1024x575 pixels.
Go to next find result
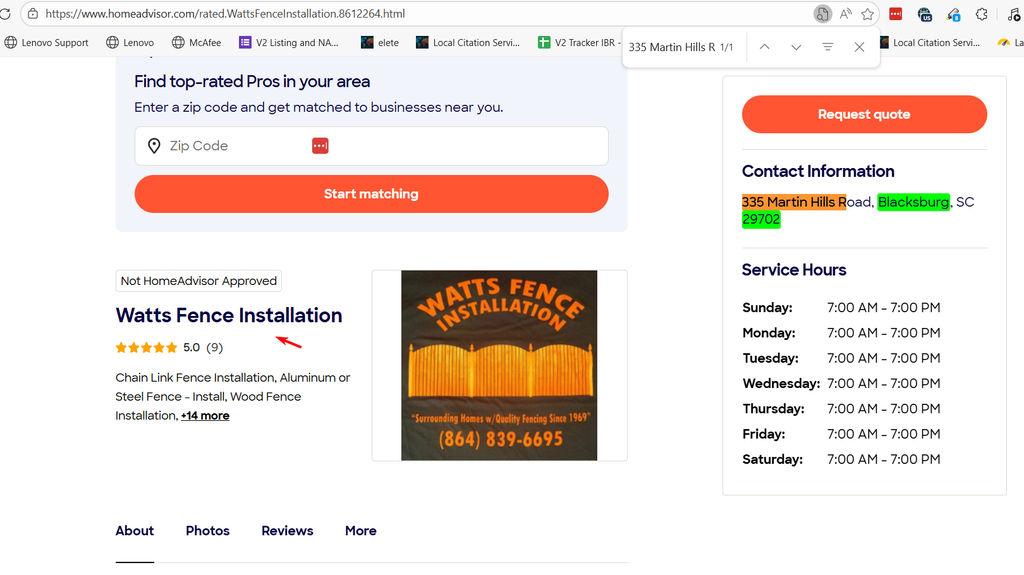(795, 47)
